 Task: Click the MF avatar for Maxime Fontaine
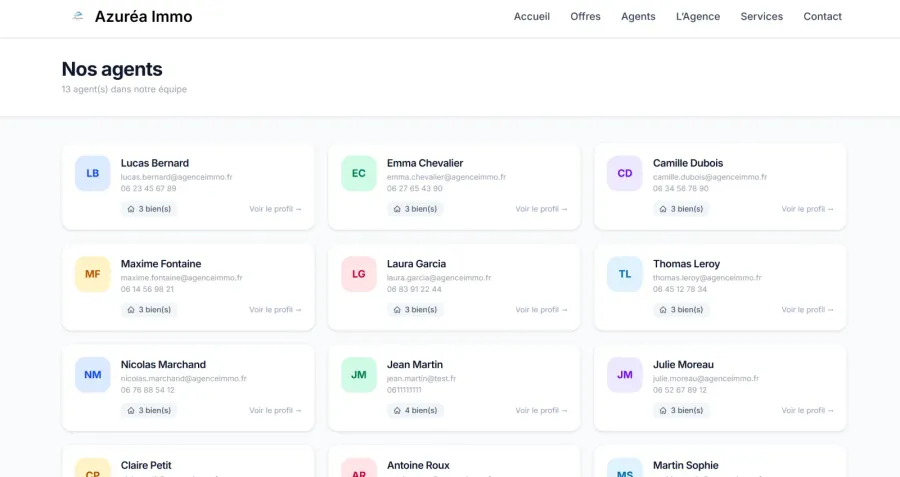click(x=92, y=274)
